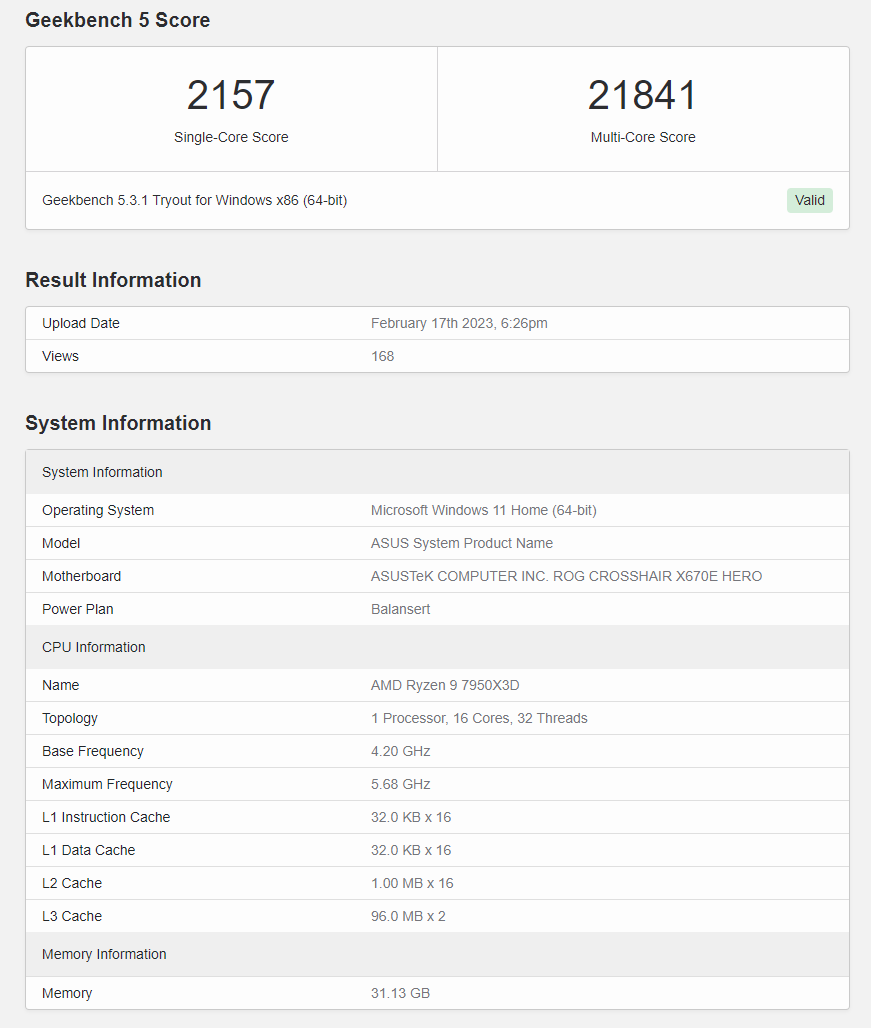Click the Views count 168
Screen dimensions: 871x1028
point(382,356)
